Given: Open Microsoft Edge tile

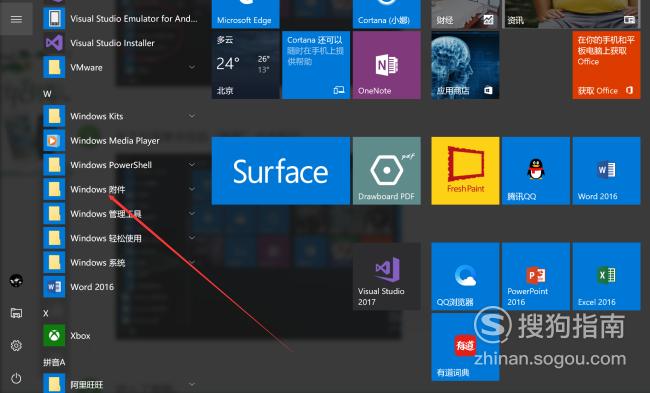Looking at the screenshot, I should click(246, 14).
